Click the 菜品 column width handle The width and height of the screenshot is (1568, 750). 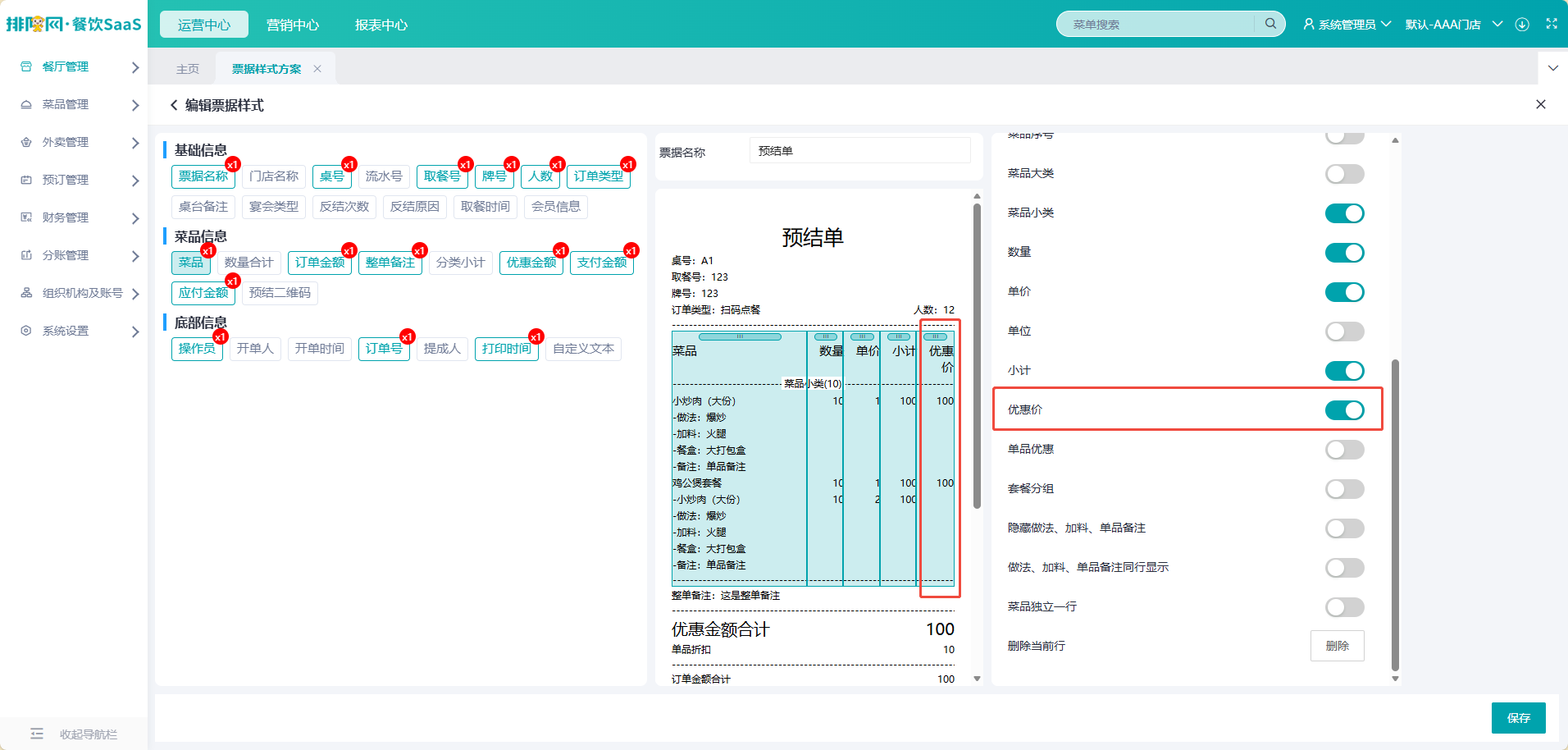pos(740,336)
